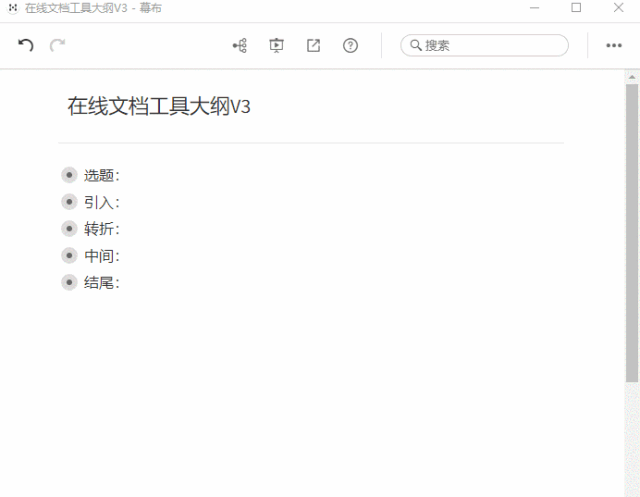Place cursor in 转折: line
Viewport: 640px width, 497px height.
coord(102,229)
